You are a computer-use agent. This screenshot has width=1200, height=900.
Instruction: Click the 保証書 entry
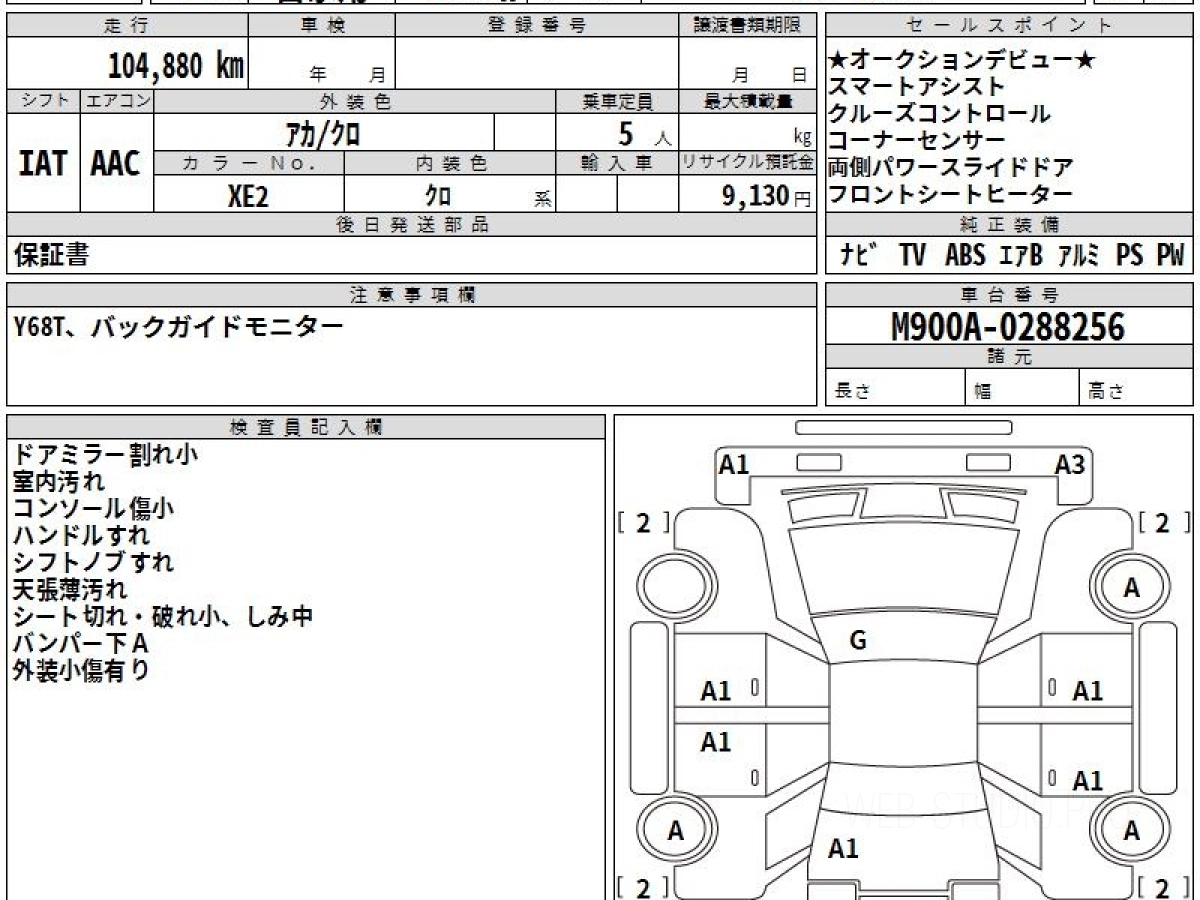coord(51,255)
